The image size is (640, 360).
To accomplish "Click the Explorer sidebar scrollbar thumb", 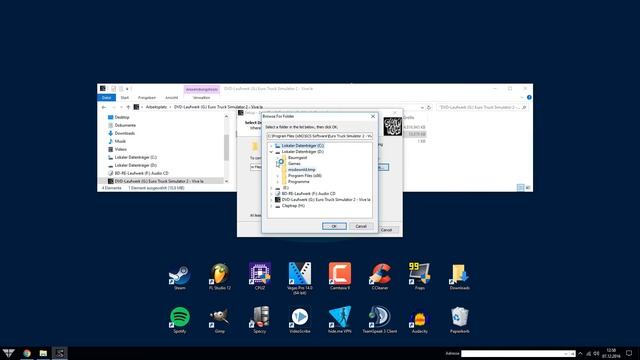I will [227, 148].
